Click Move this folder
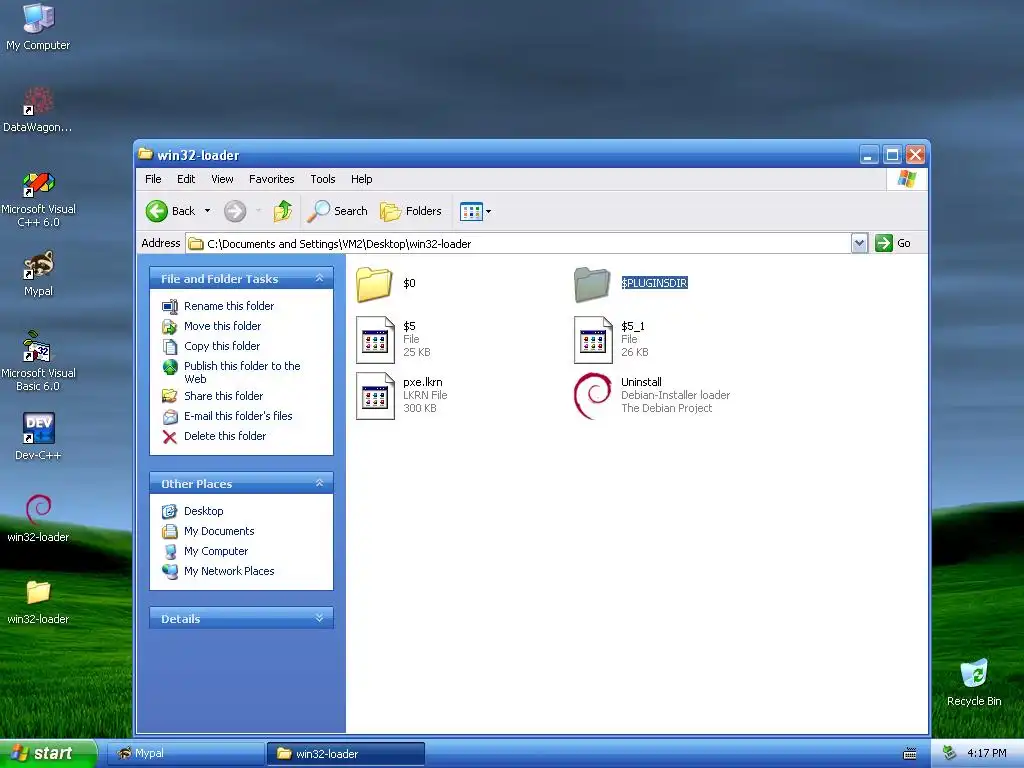The height and width of the screenshot is (768, 1024). [222, 326]
